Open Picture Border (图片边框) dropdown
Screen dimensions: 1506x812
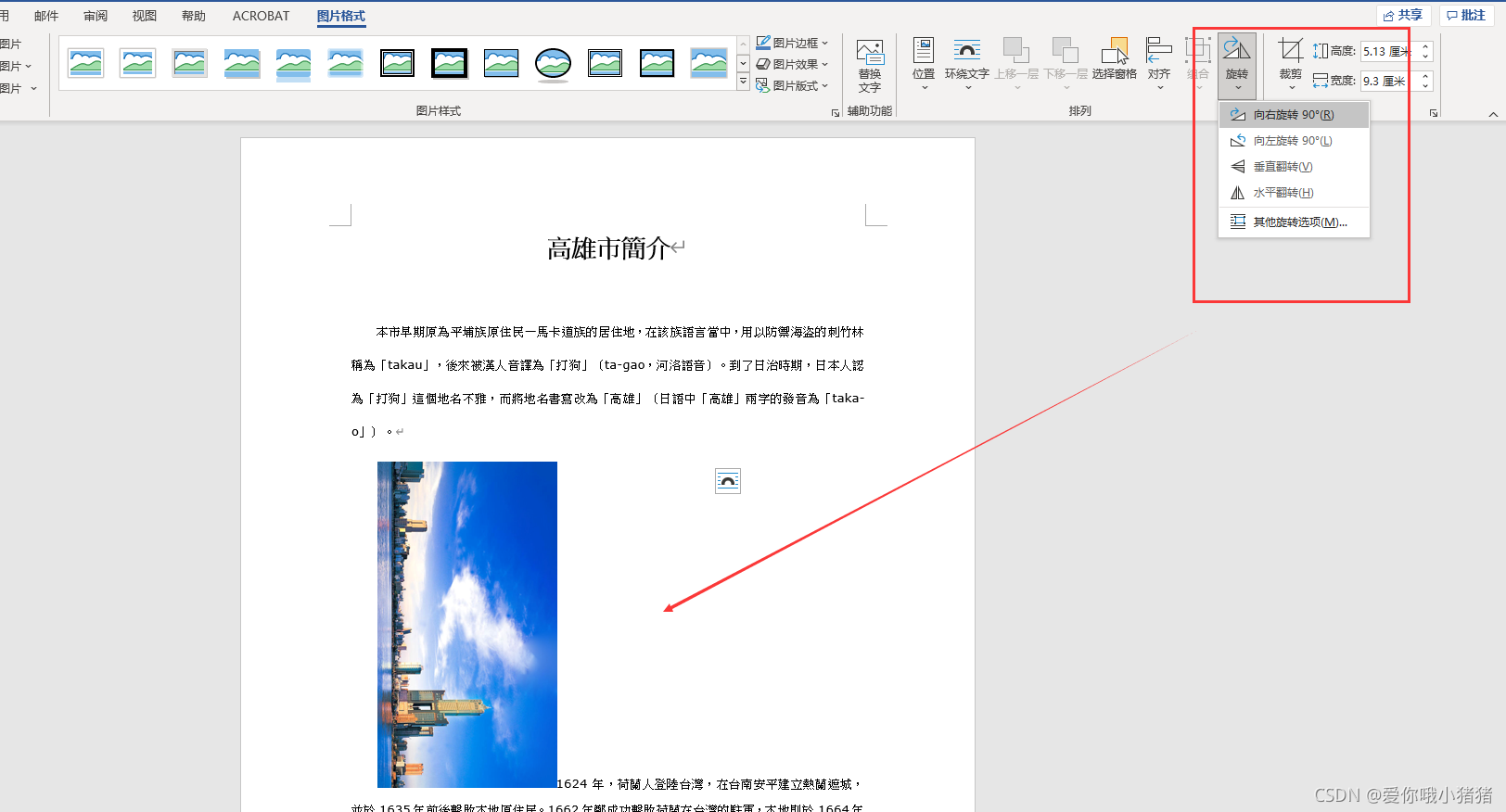pos(792,43)
